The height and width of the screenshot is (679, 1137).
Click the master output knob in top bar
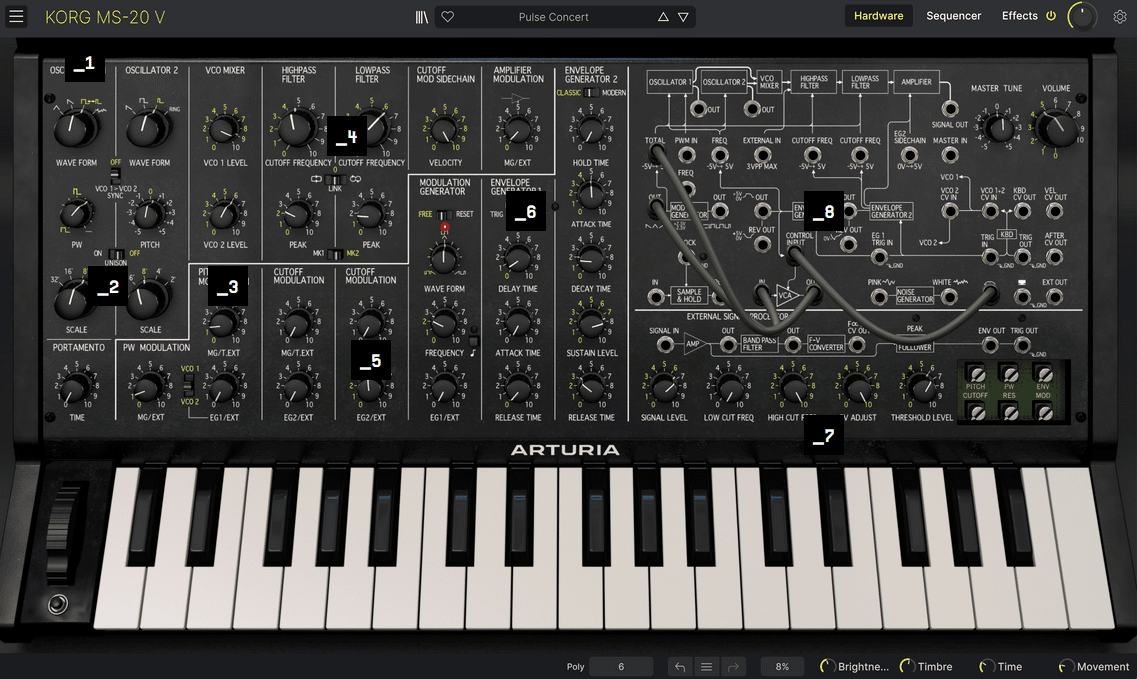(1082, 17)
